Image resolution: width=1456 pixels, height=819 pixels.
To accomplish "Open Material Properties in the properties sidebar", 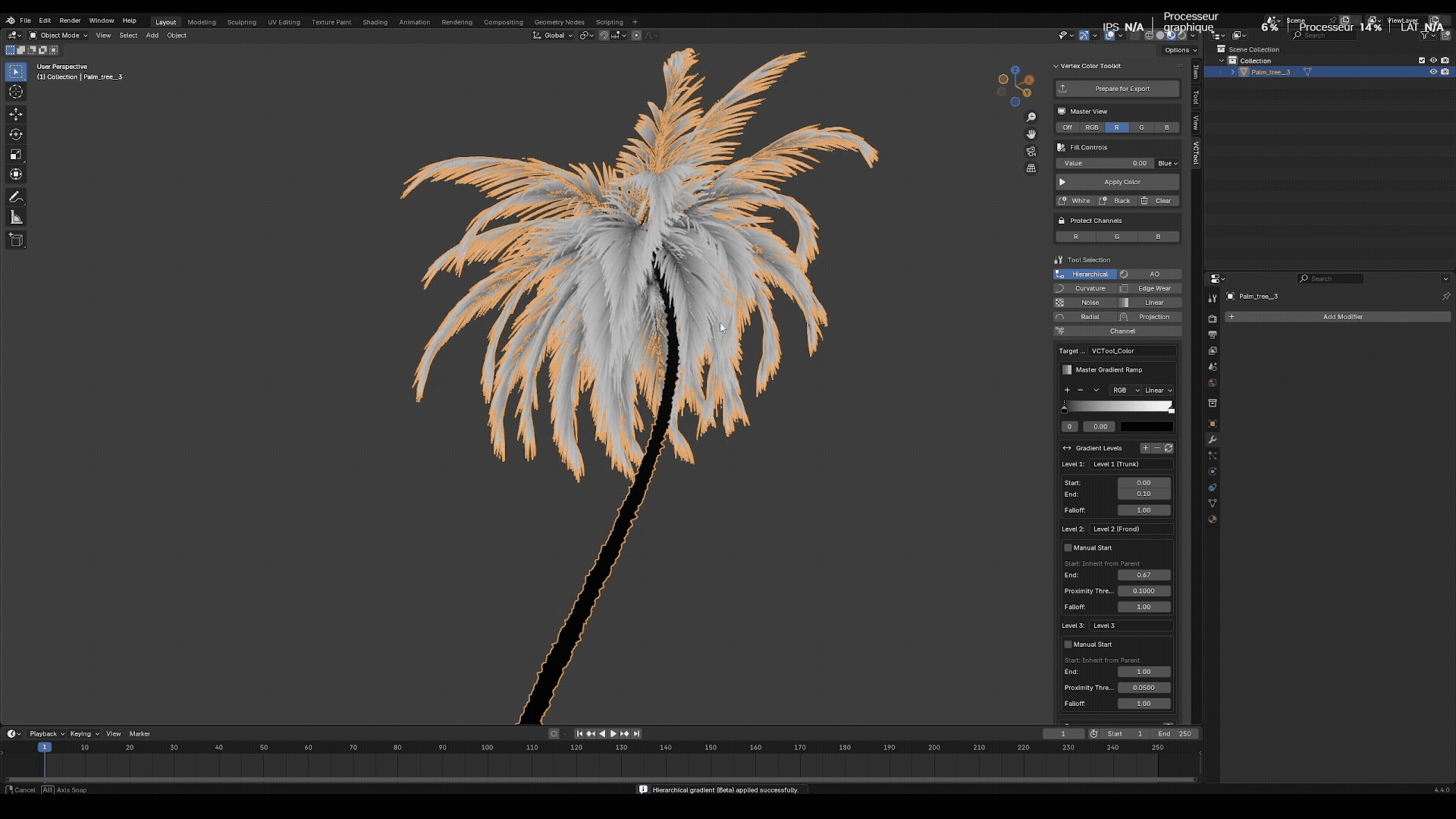I will pyautogui.click(x=1213, y=519).
